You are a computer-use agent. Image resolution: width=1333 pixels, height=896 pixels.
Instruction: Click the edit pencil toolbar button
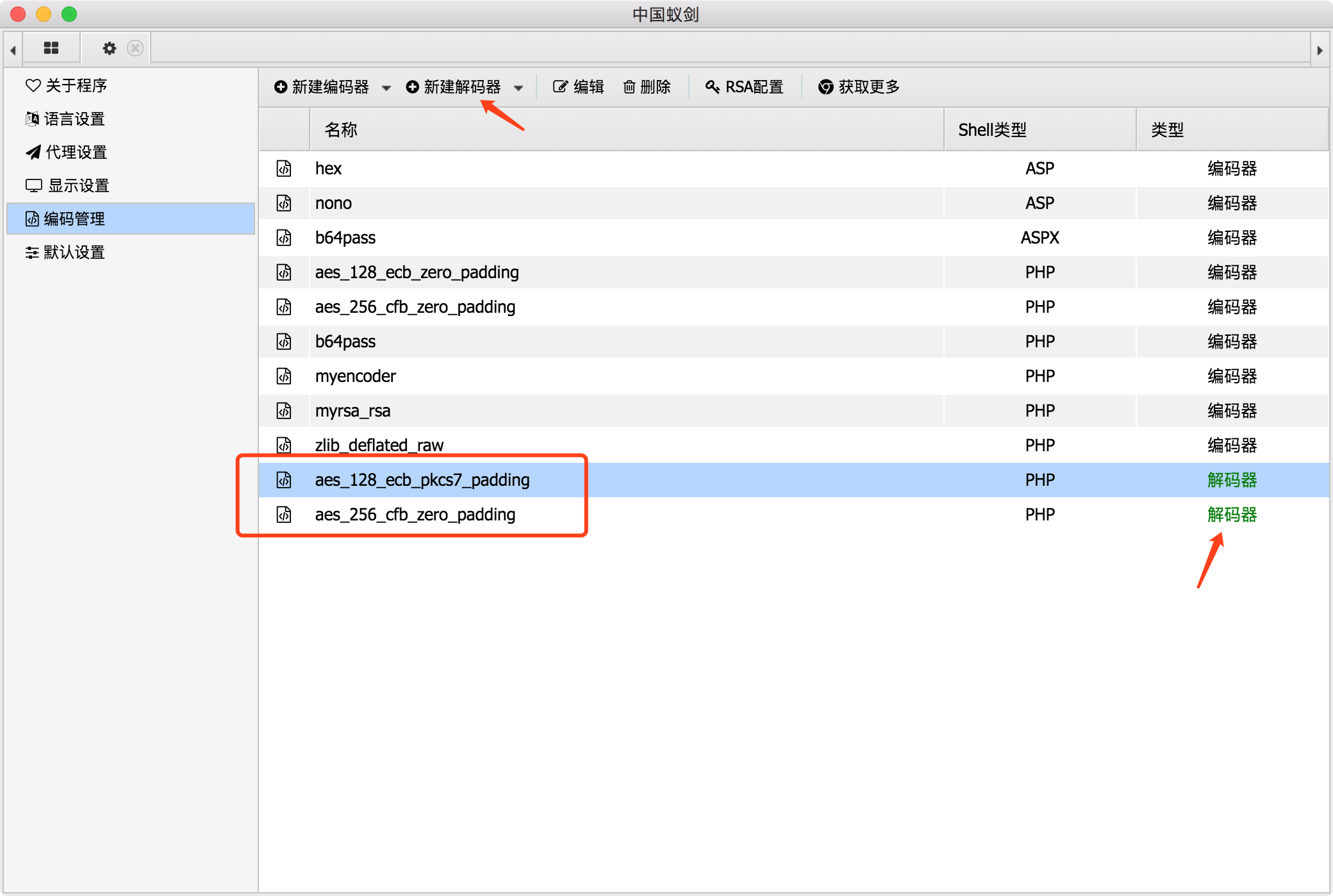click(x=578, y=87)
